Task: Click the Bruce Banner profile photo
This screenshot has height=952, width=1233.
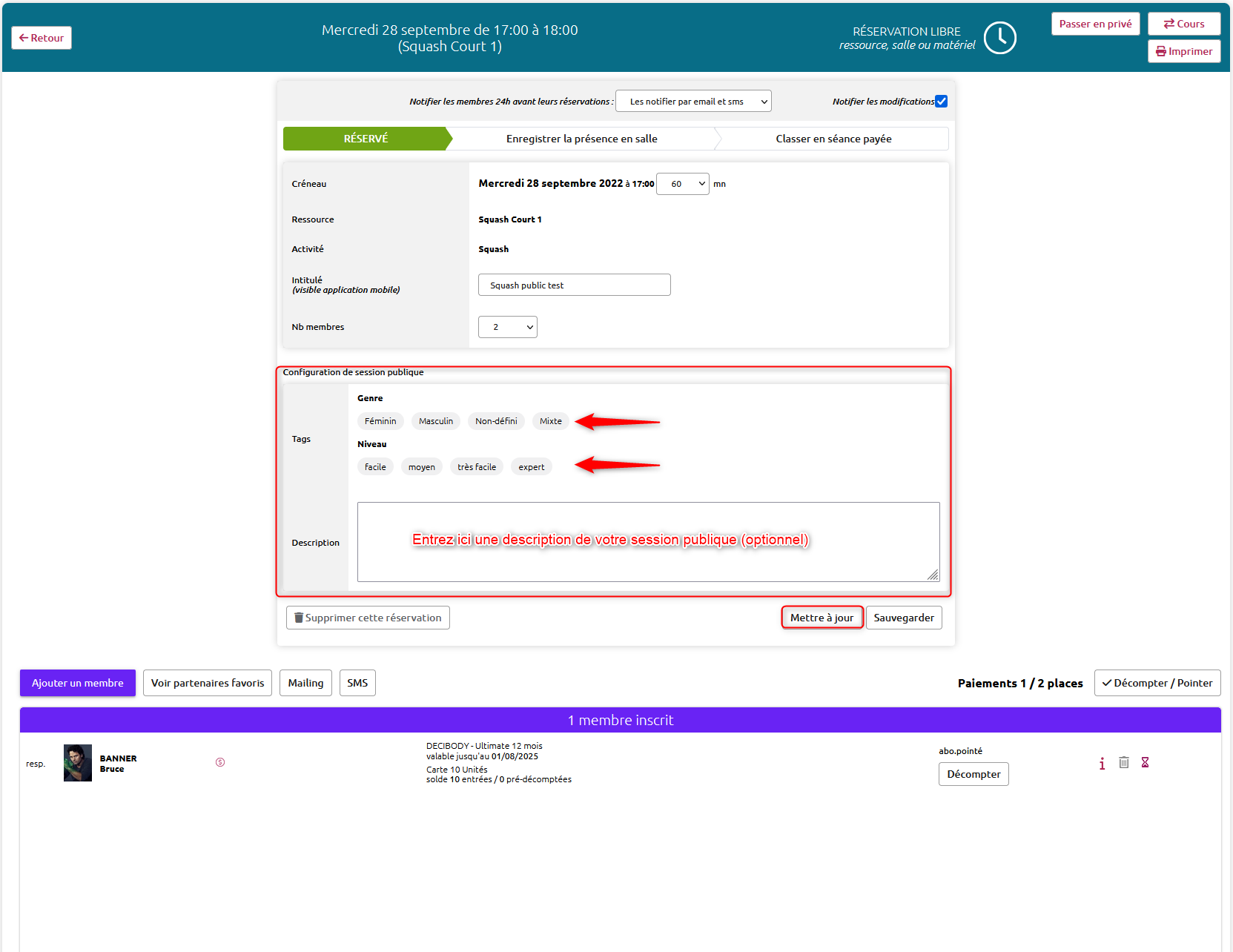Action: click(78, 763)
